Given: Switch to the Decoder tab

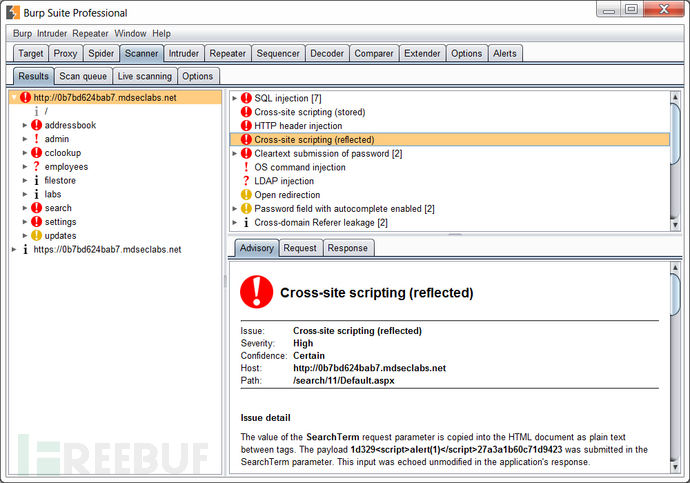Looking at the screenshot, I should (327, 53).
